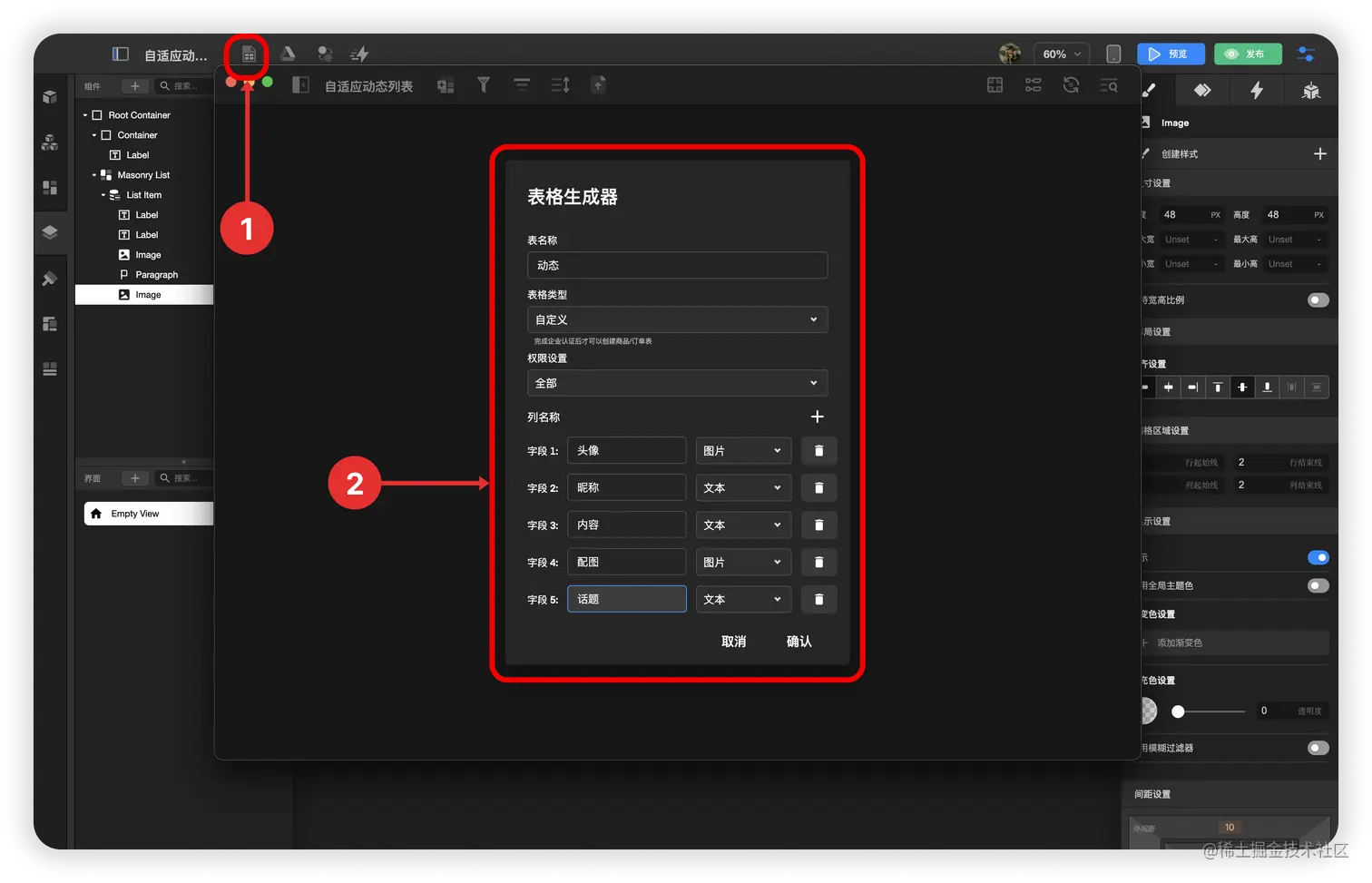This screenshot has height=883, width=1372.
Task: Open the 60% zoom dropdown
Action: coord(1062,54)
